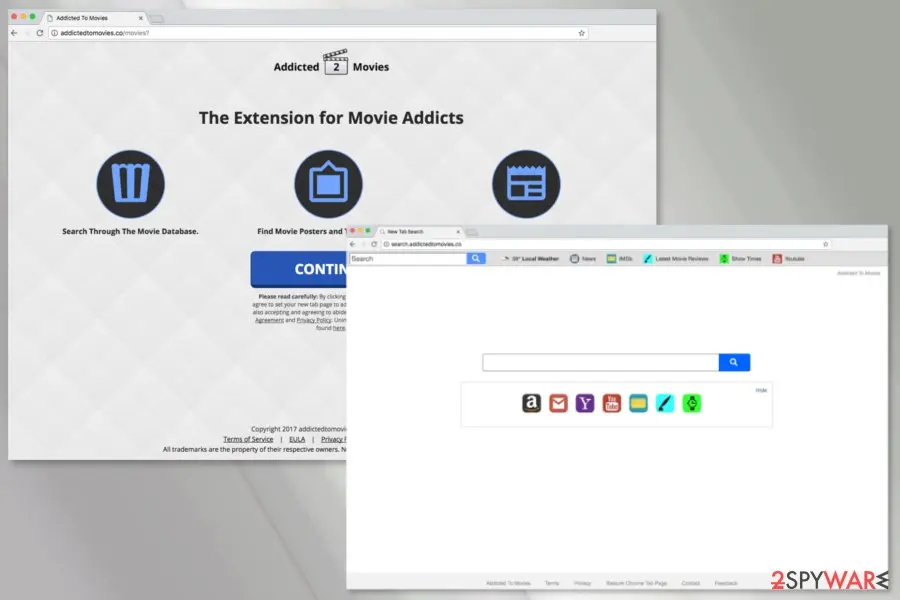Click the newspaper-style round icon

click(526, 184)
